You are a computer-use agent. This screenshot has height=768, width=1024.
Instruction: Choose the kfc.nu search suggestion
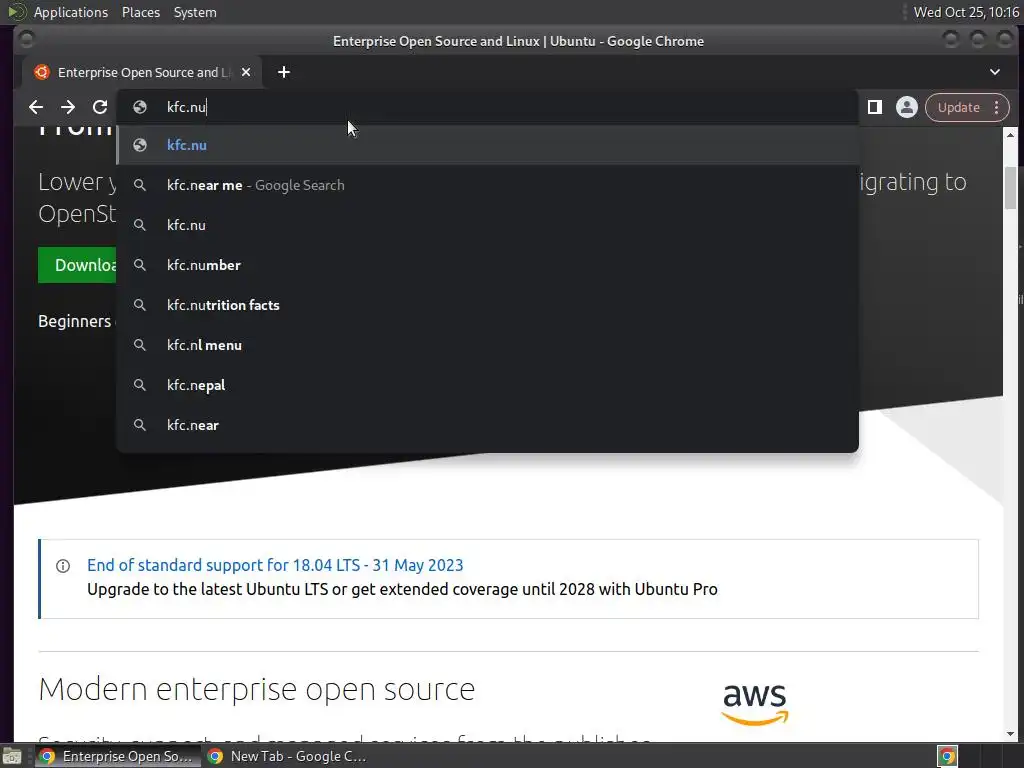[x=487, y=225]
